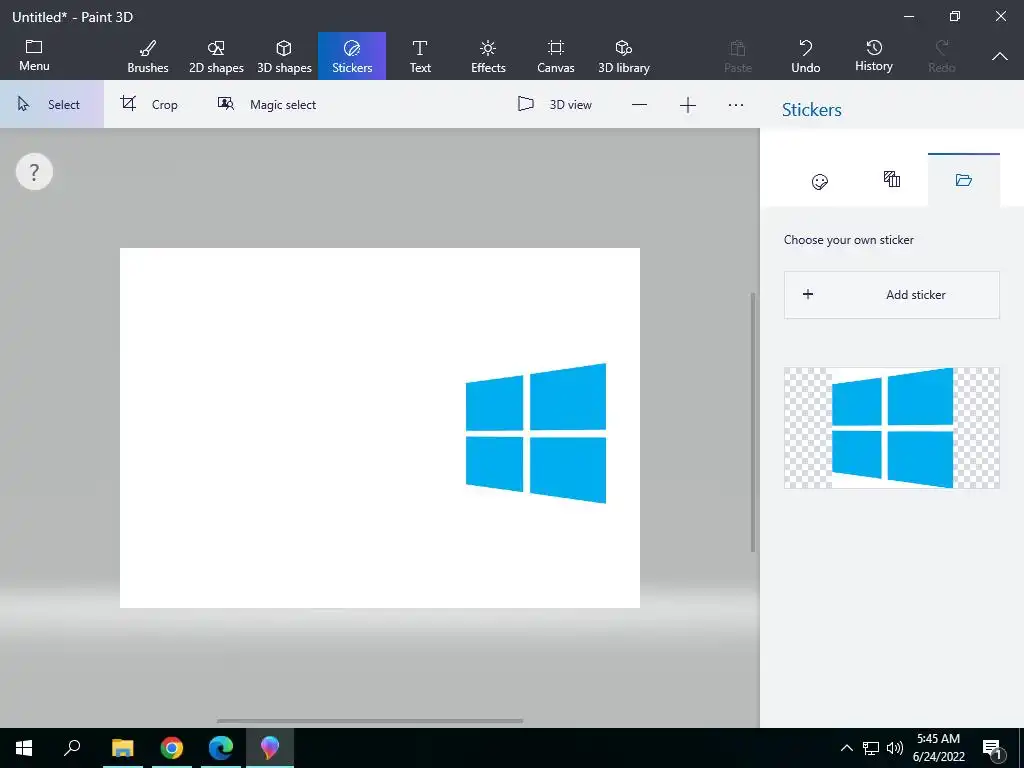This screenshot has height=768, width=1024.
Task: Open File Explorer from the taskbar
Action: [x=123, y=748]
